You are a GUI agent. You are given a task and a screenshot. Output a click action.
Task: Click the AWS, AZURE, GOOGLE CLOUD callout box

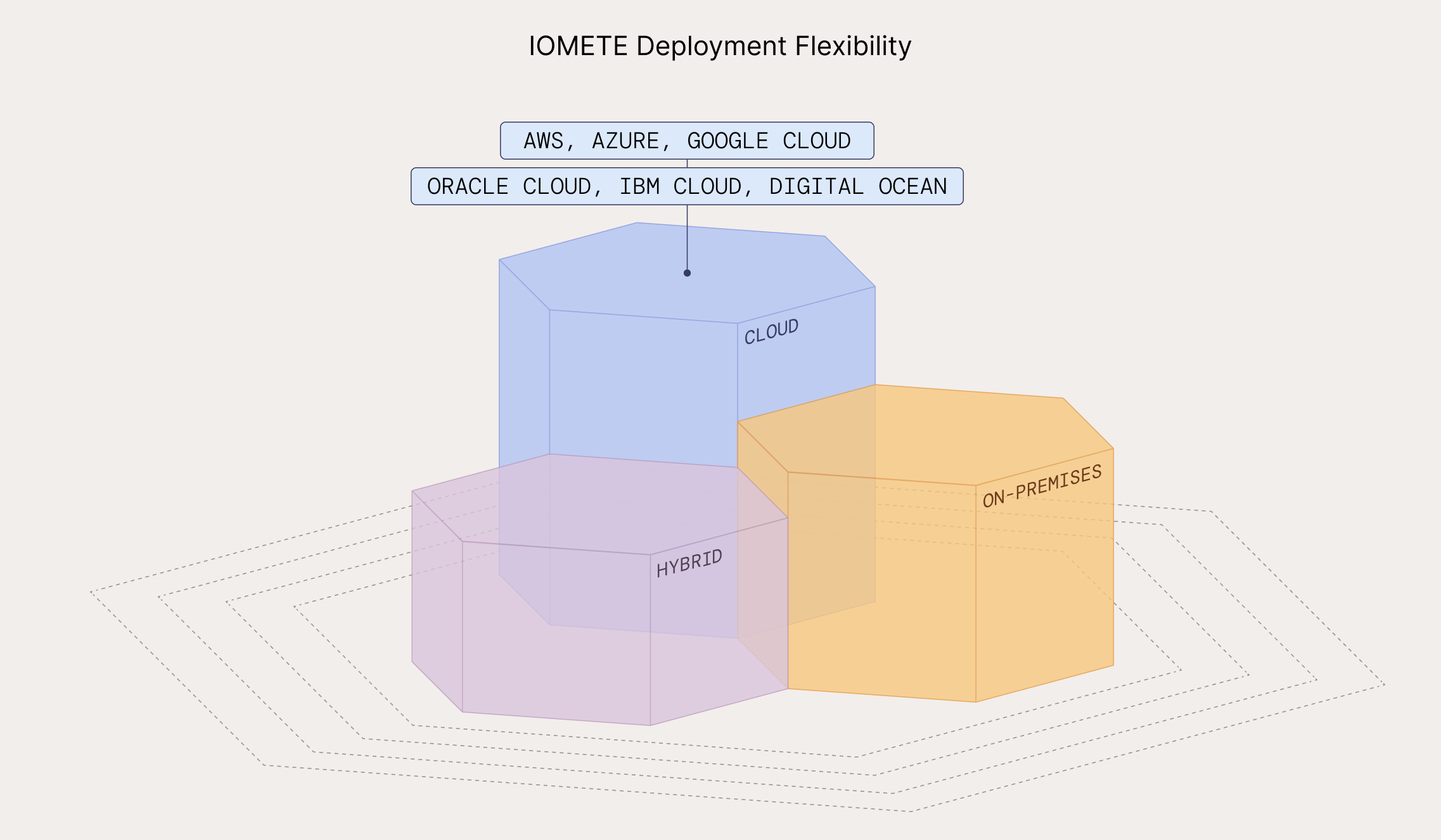point(686,141)
